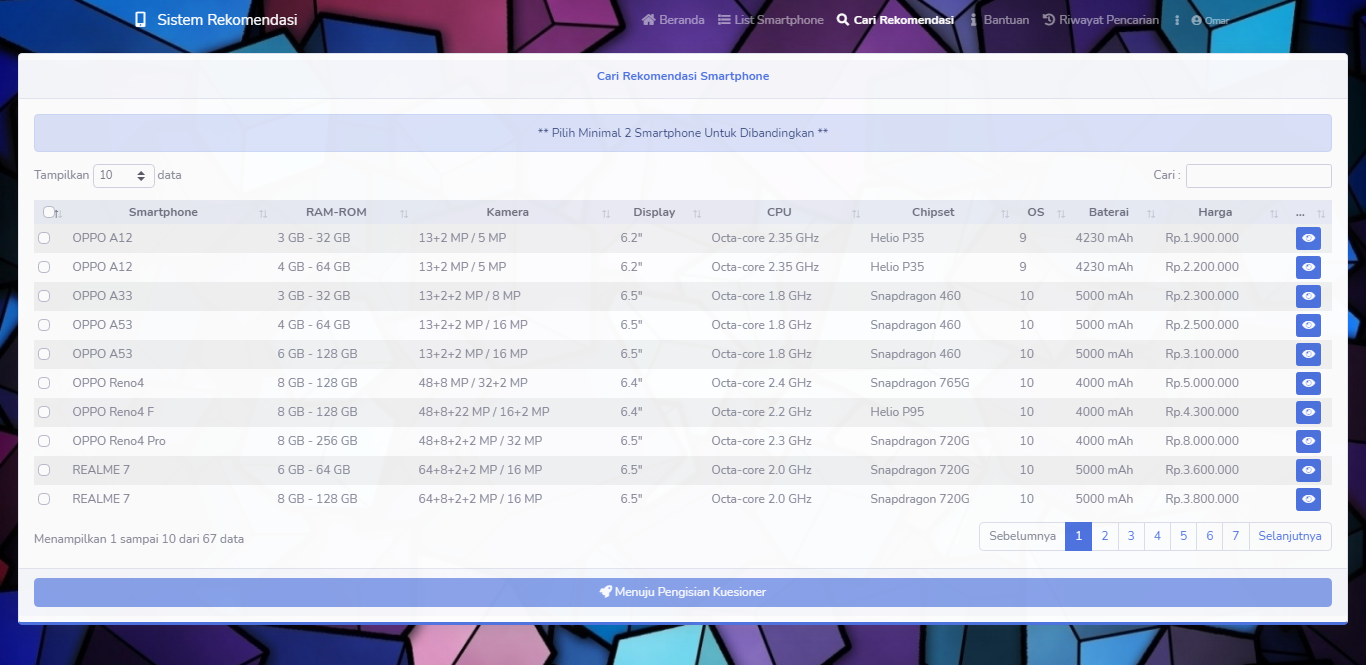Click the Selanjutnya pagination button

(1290, 536)
